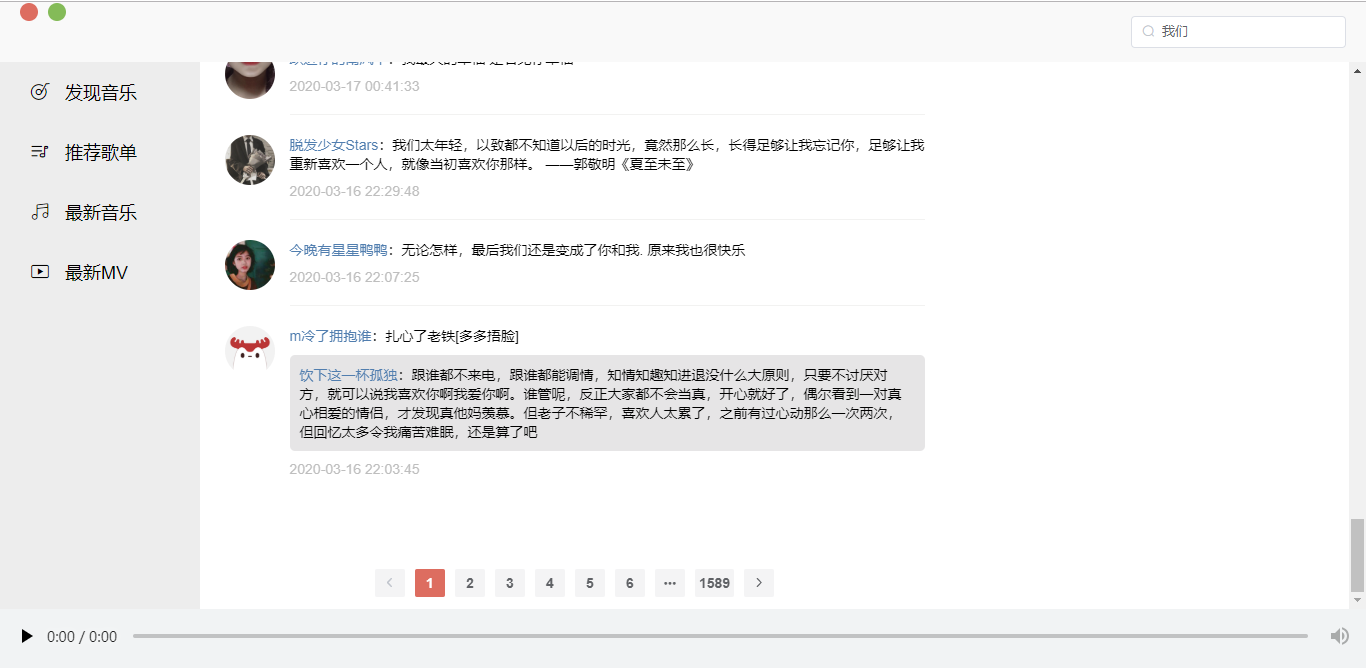Click the search magnifier icon

[x=1148, y=31]
